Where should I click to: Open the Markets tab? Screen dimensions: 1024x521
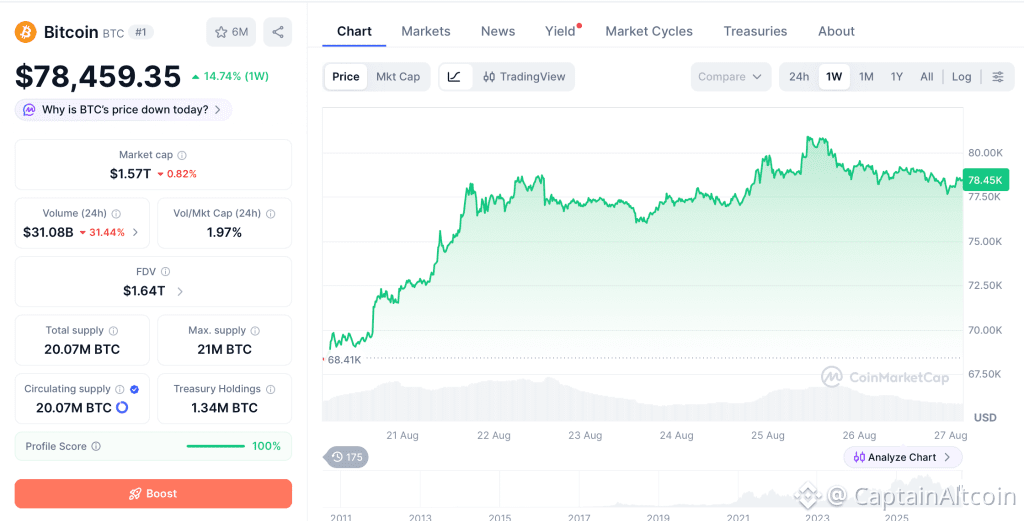click(426, 31)
